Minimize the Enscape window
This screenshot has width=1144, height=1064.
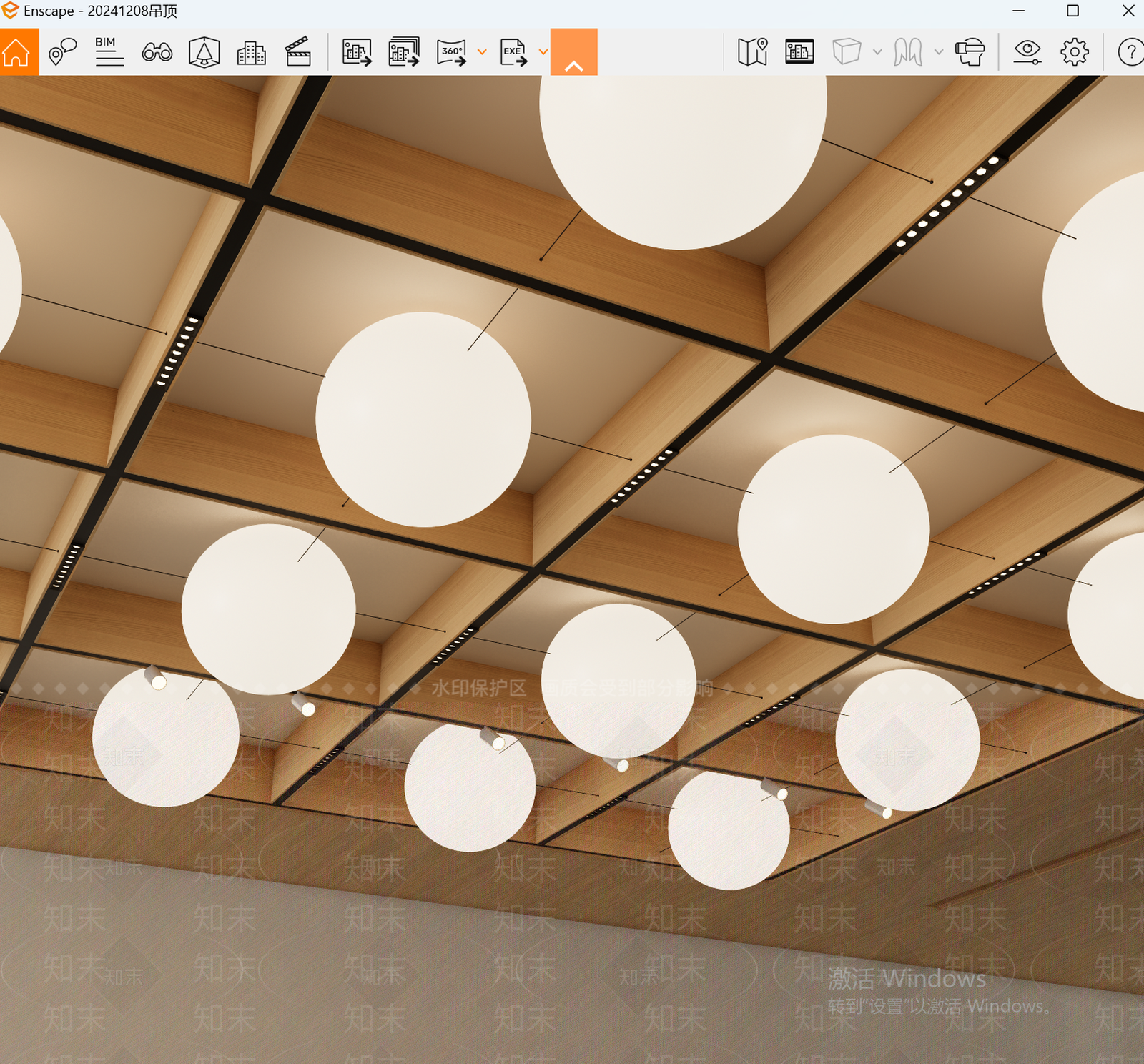[x=1019, y=11]
